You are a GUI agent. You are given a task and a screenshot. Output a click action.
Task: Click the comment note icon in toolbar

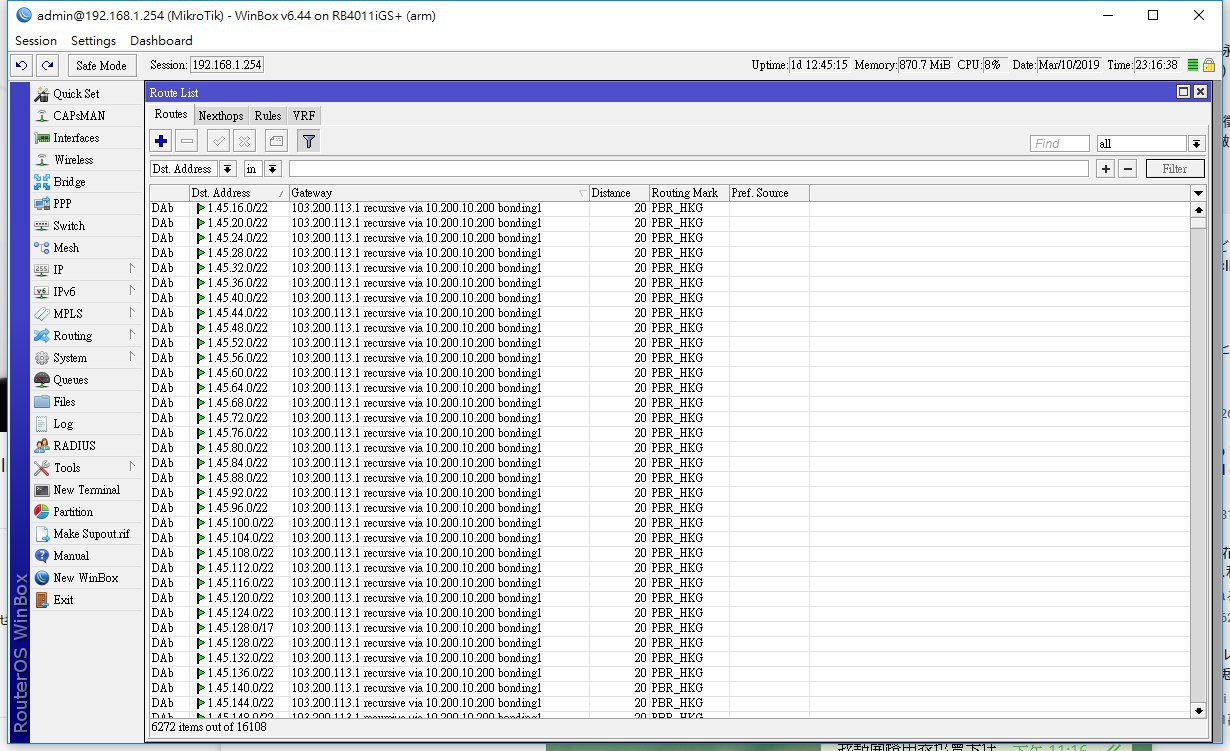click(x=276, y=142)
